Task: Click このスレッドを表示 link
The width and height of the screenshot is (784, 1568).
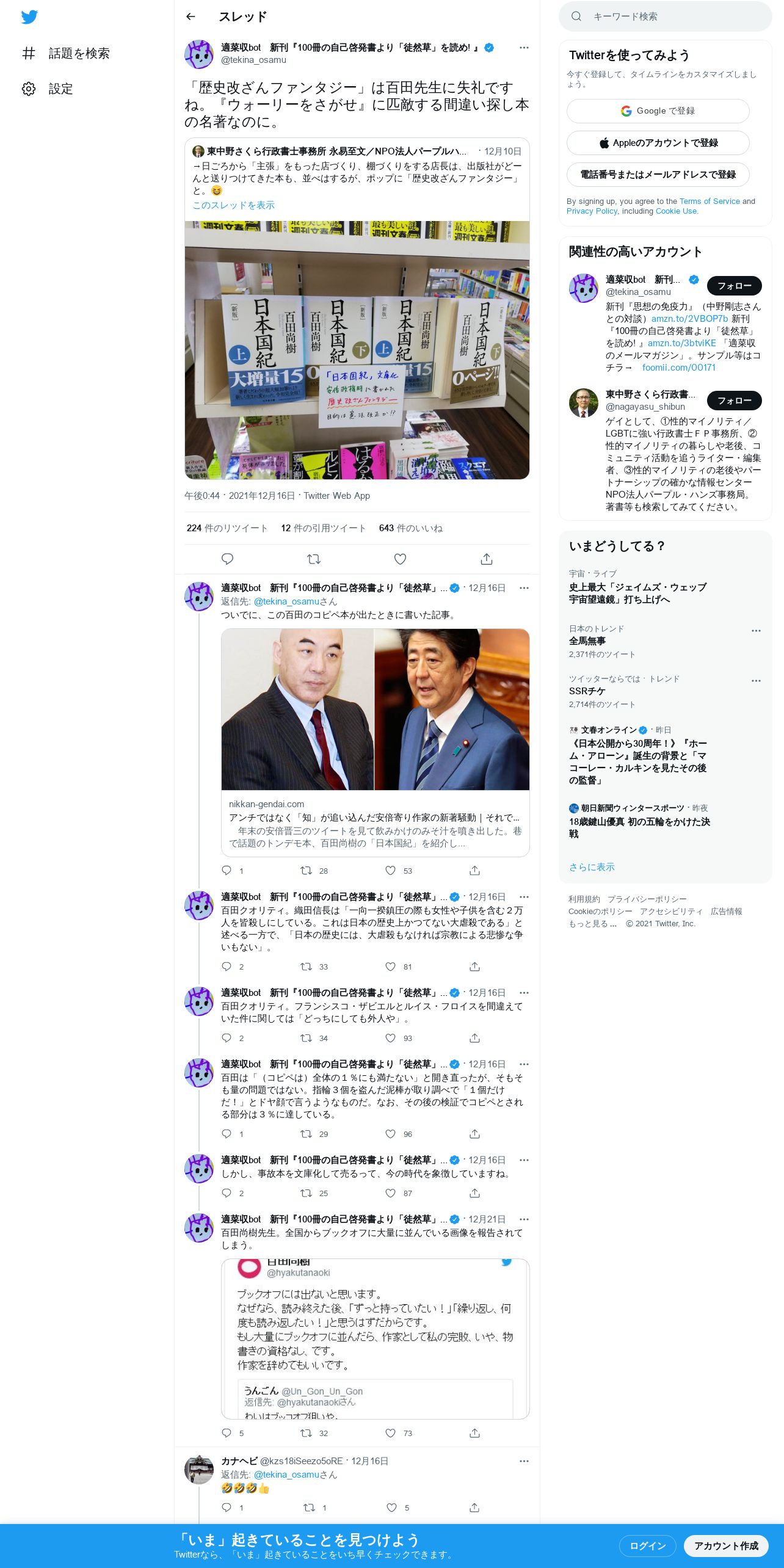Action: pos(233,205)
